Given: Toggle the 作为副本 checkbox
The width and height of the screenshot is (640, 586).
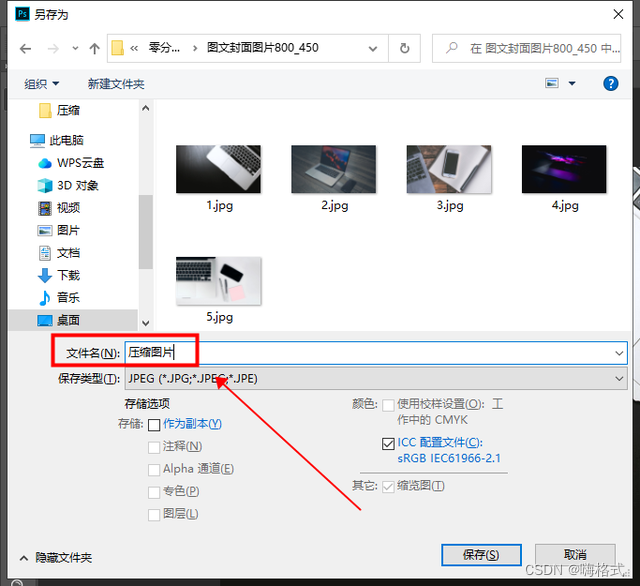Looking at the screenshot, I should [x=154, y=425].
